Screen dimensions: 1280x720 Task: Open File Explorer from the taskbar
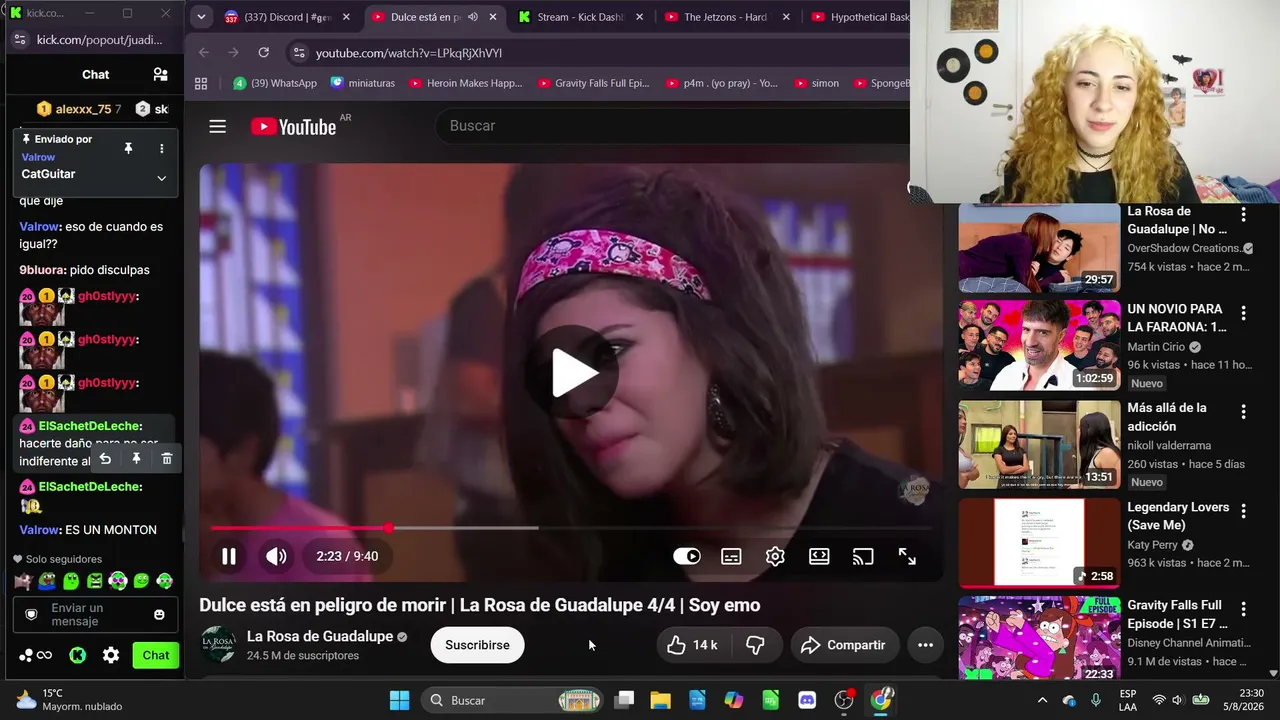pos(660,700)
